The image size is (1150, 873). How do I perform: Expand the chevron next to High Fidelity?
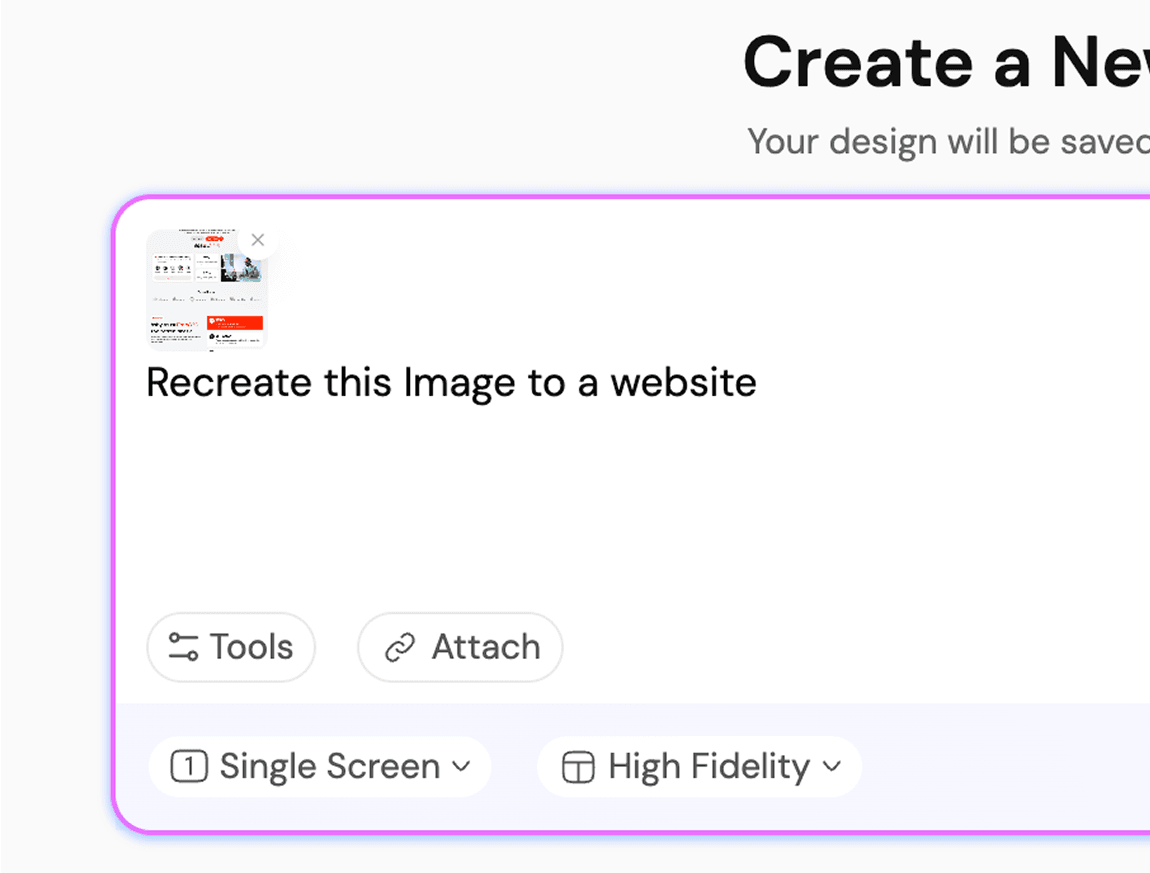[x=832, y=767]
